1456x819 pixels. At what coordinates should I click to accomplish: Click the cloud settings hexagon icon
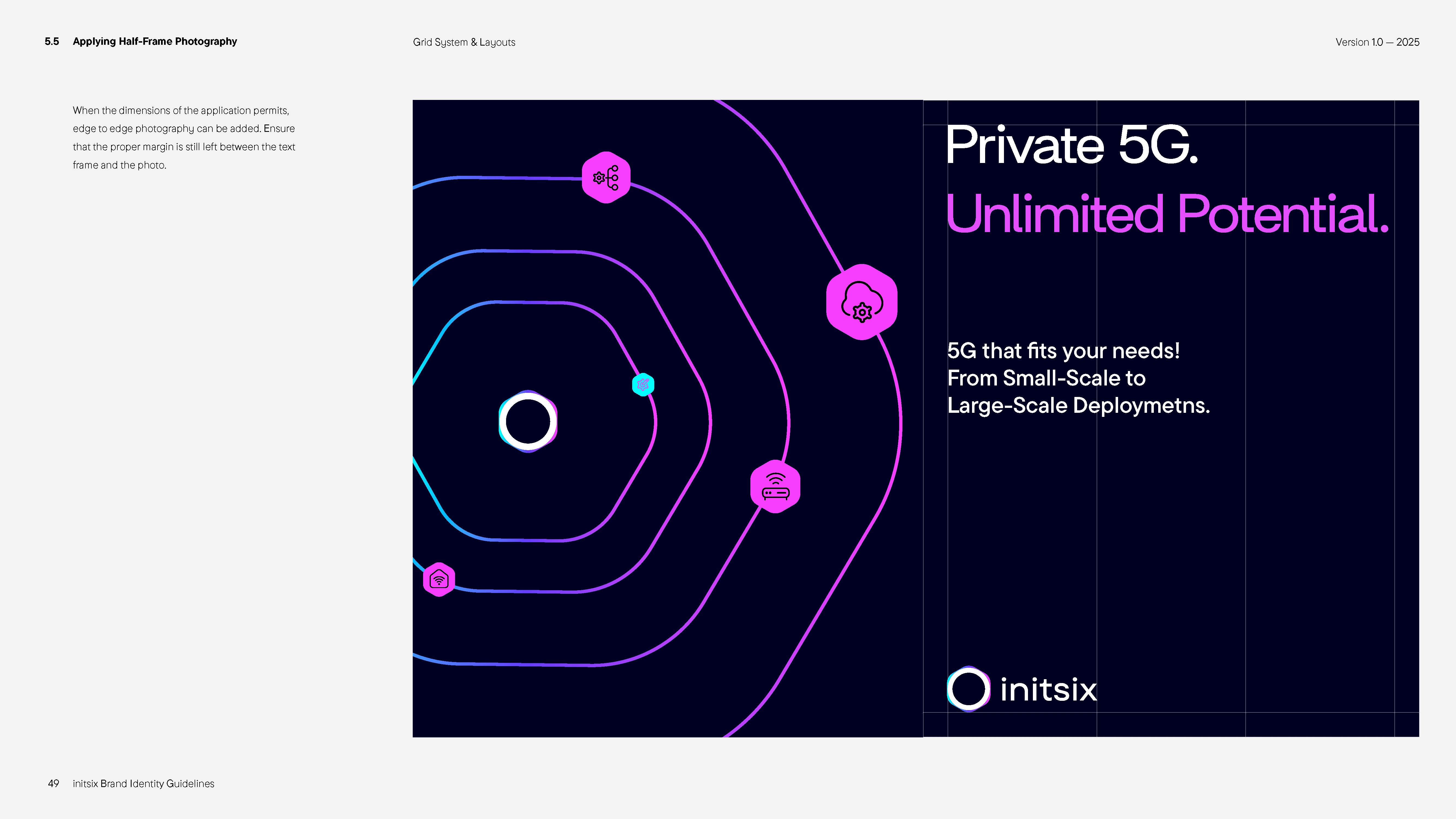(x=861, y=302)
